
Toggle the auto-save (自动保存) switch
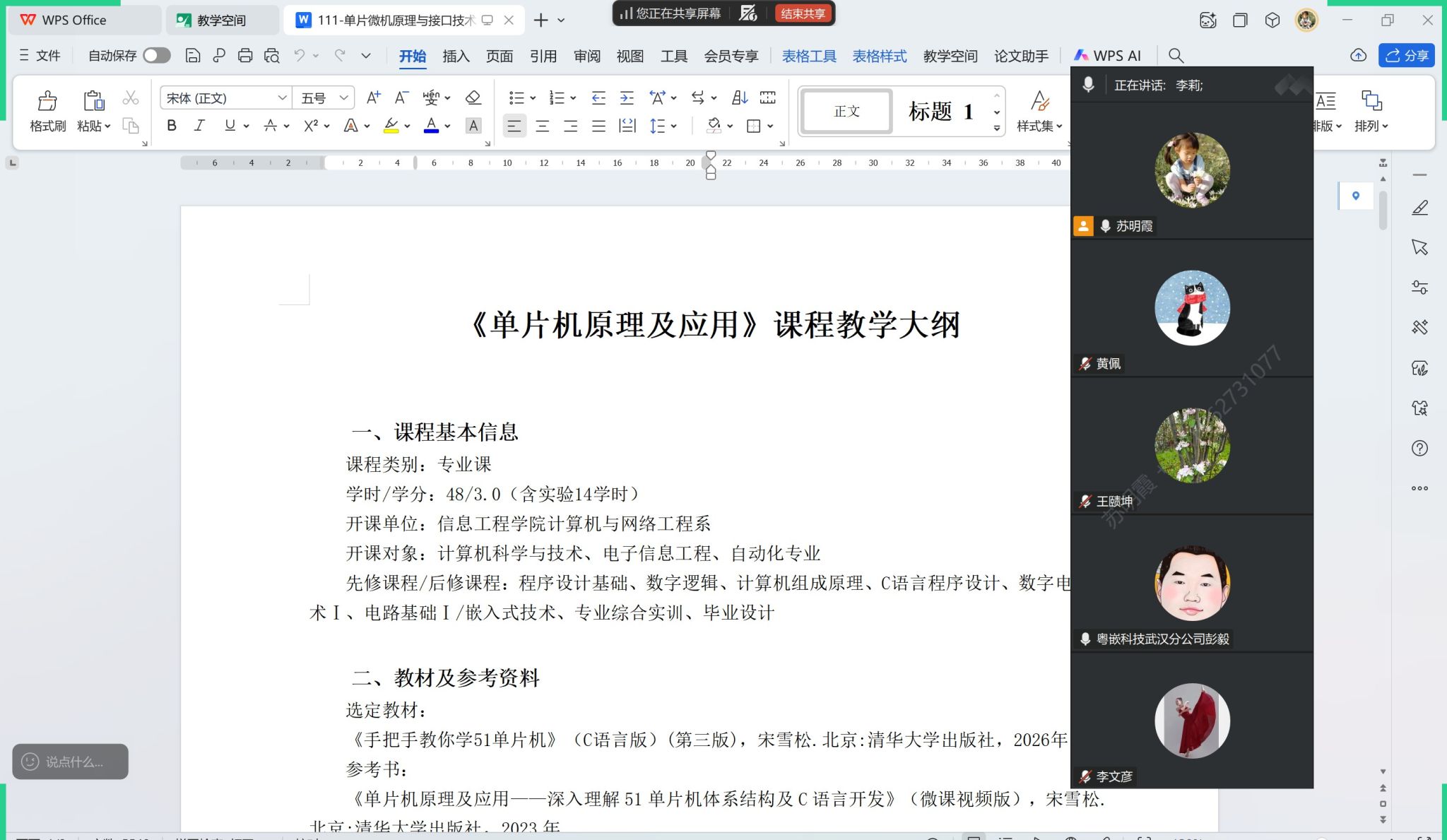(x=156, y=56)
